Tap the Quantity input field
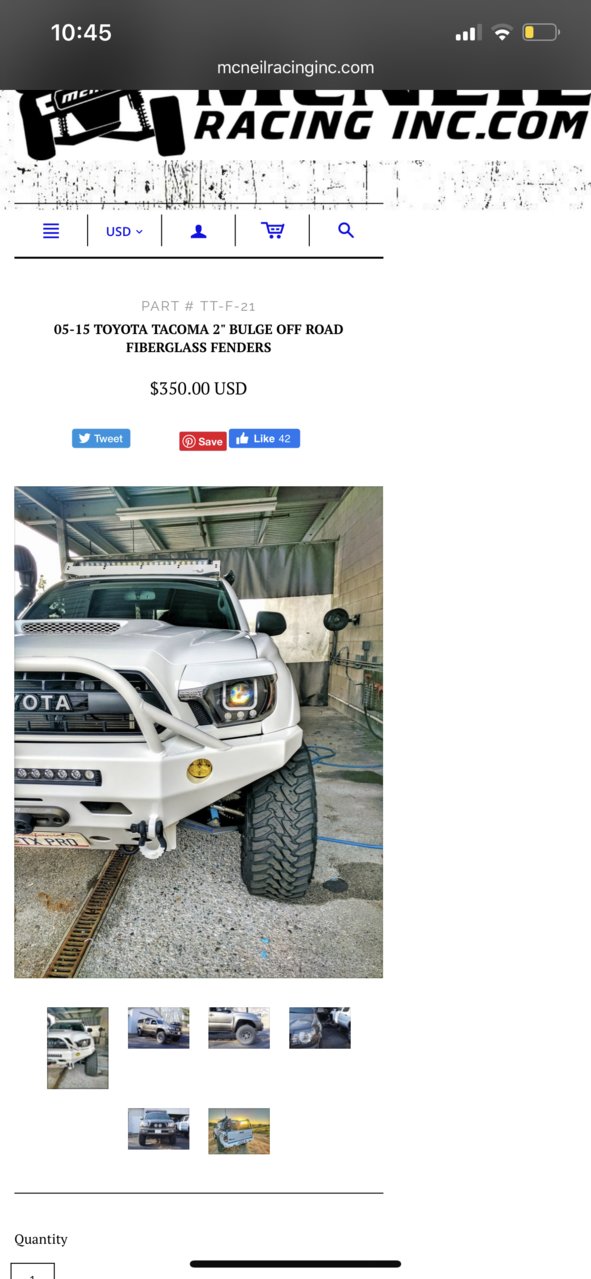591x1279 pixels. pyautogui.click(x=34, y=1271)
